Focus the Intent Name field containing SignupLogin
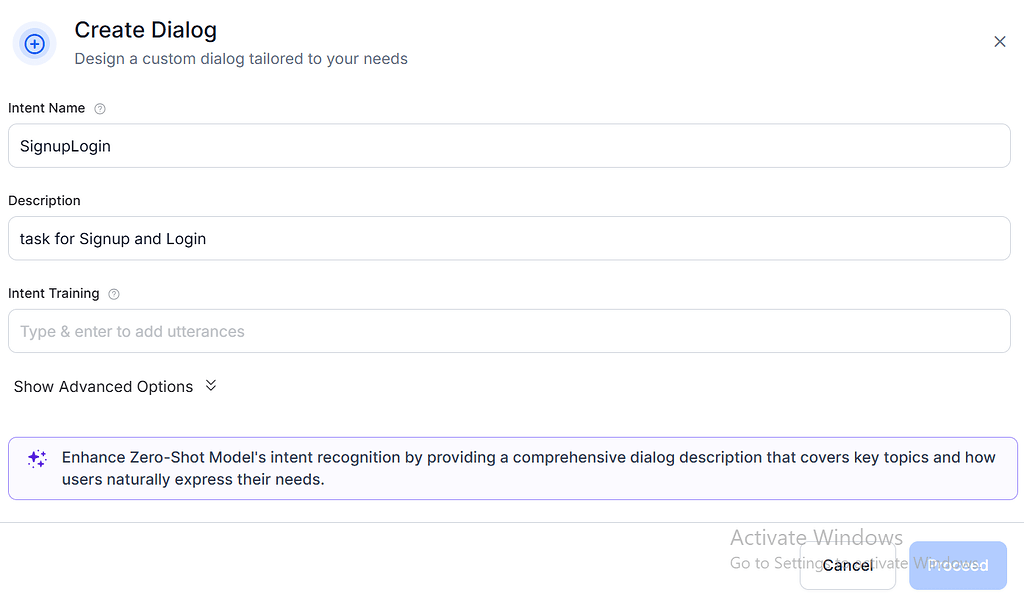 coord(509,146)
